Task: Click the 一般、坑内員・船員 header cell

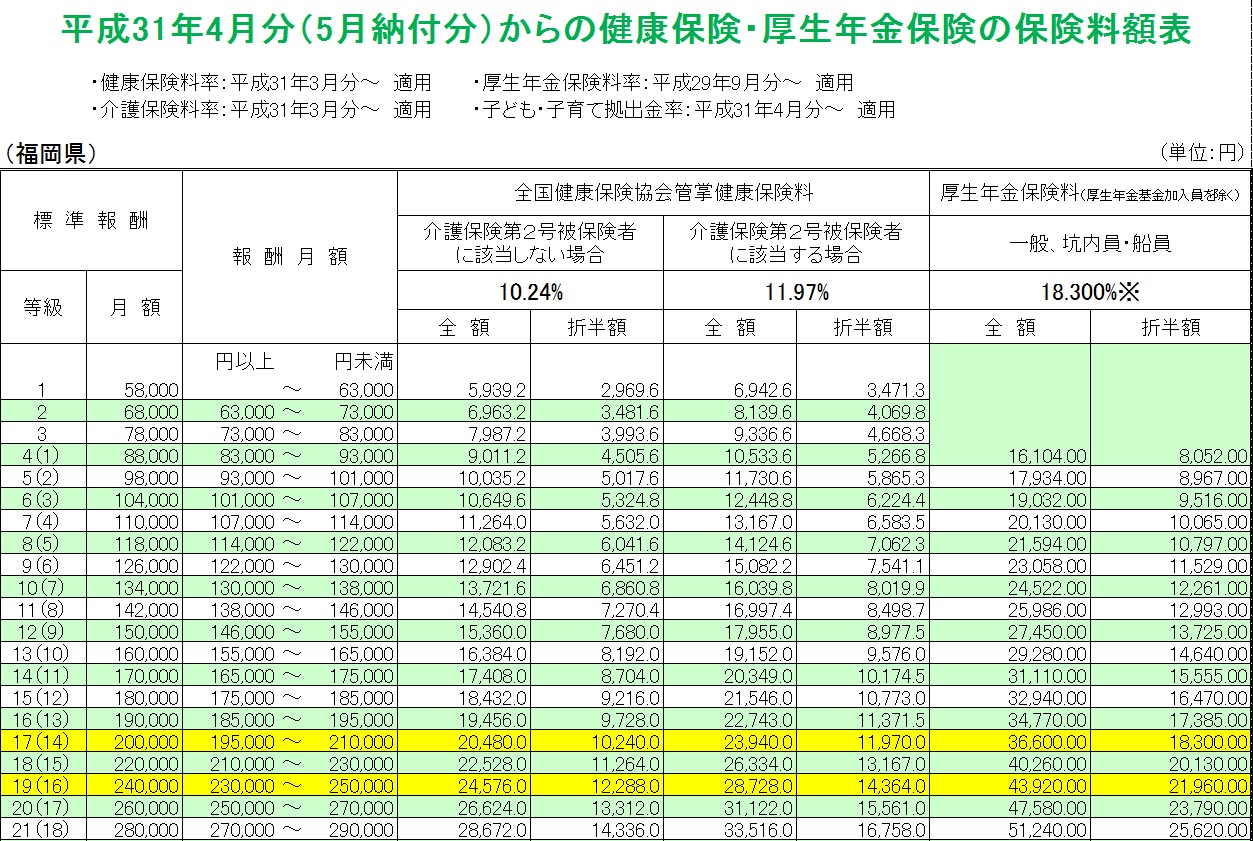Action: (x=1090, y=243)
